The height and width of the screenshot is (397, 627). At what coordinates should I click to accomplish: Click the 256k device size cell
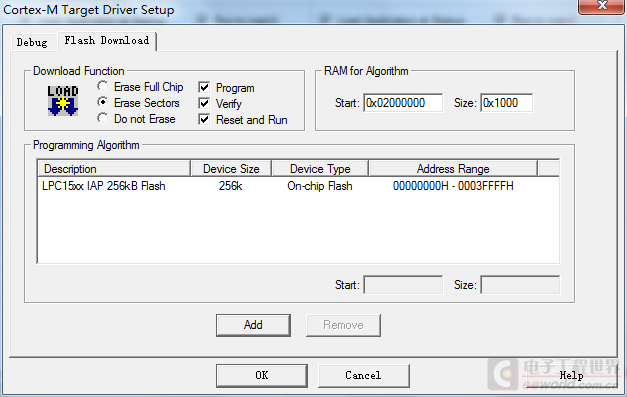coord(230,186)
